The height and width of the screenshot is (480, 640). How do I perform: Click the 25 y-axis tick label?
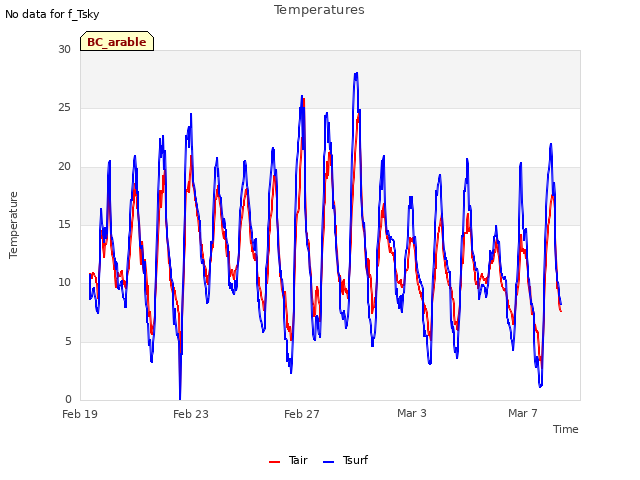coord(64,108)
